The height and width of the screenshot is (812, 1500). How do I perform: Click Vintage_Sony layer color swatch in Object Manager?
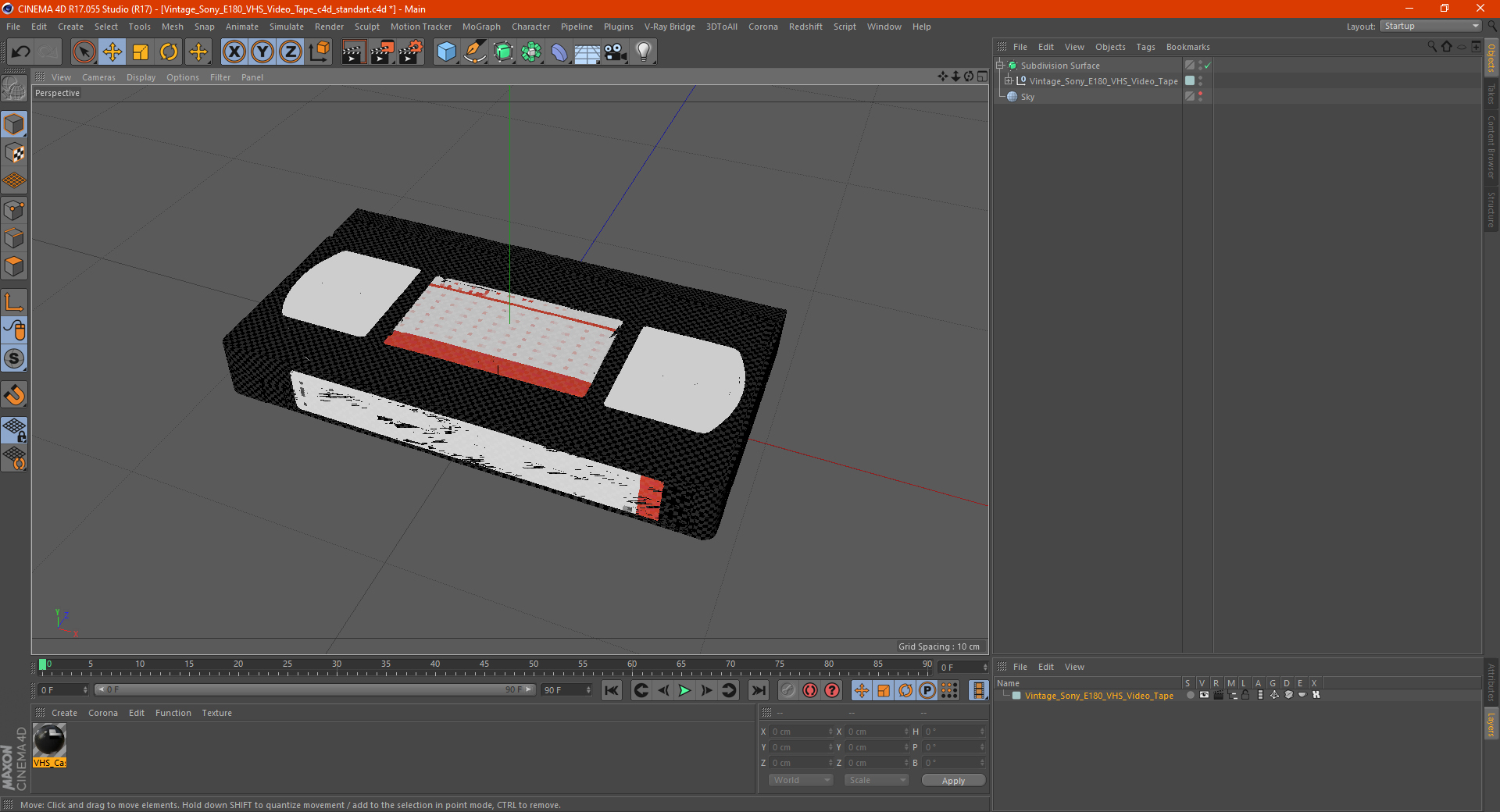pos(1190,80)
